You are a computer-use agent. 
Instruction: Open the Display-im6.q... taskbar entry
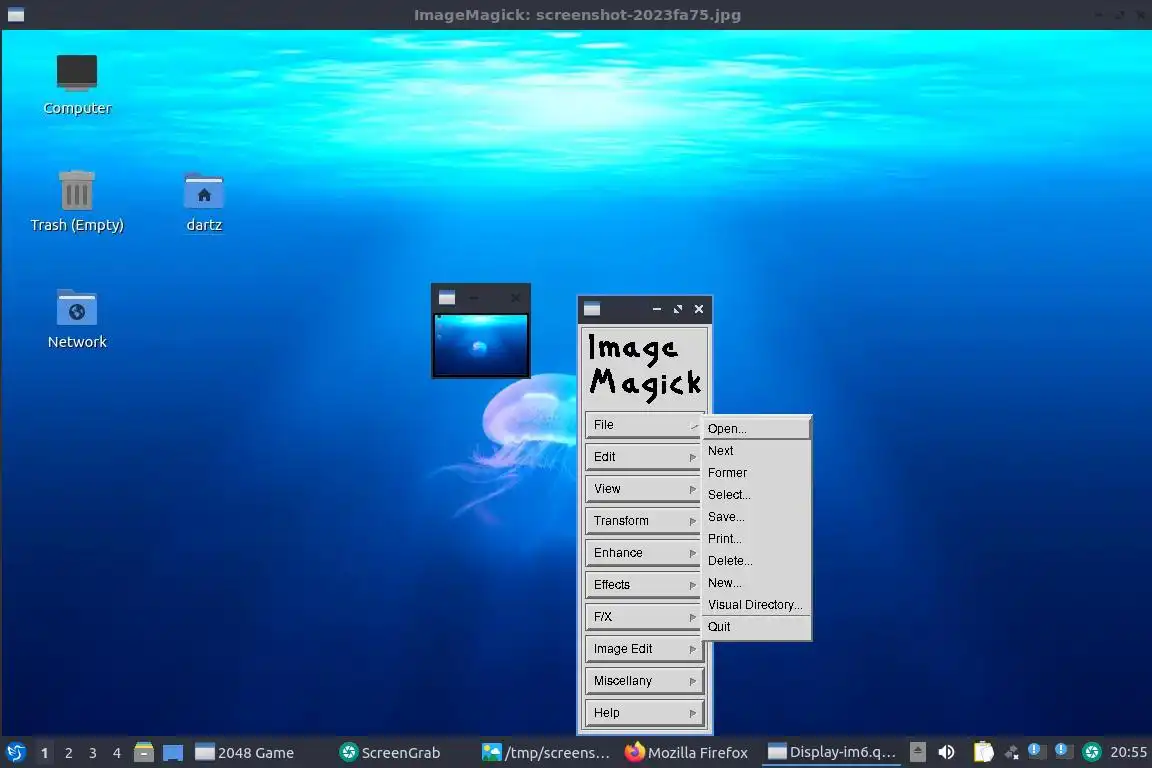point(832,752)
